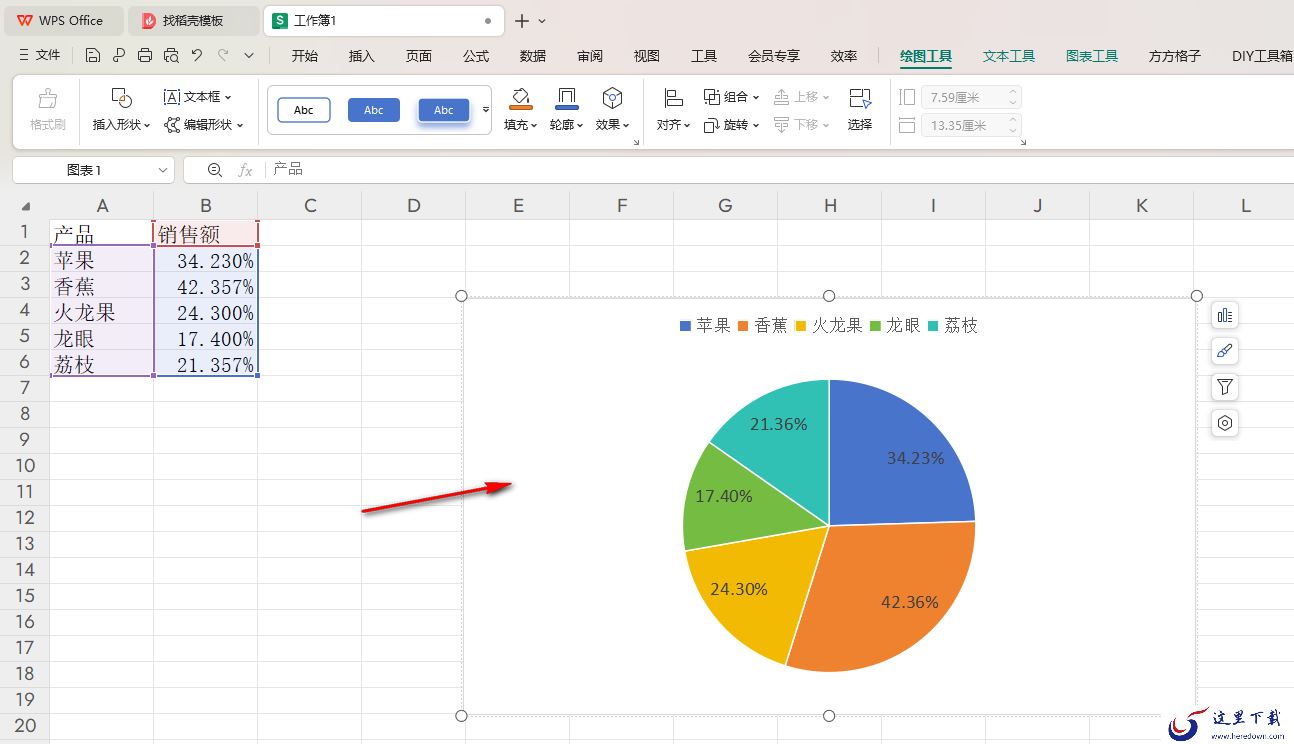Switch to the 图表工具 ribbon tab
The width and height of the screenshot is (1294, 744).
pos(1091,56)
